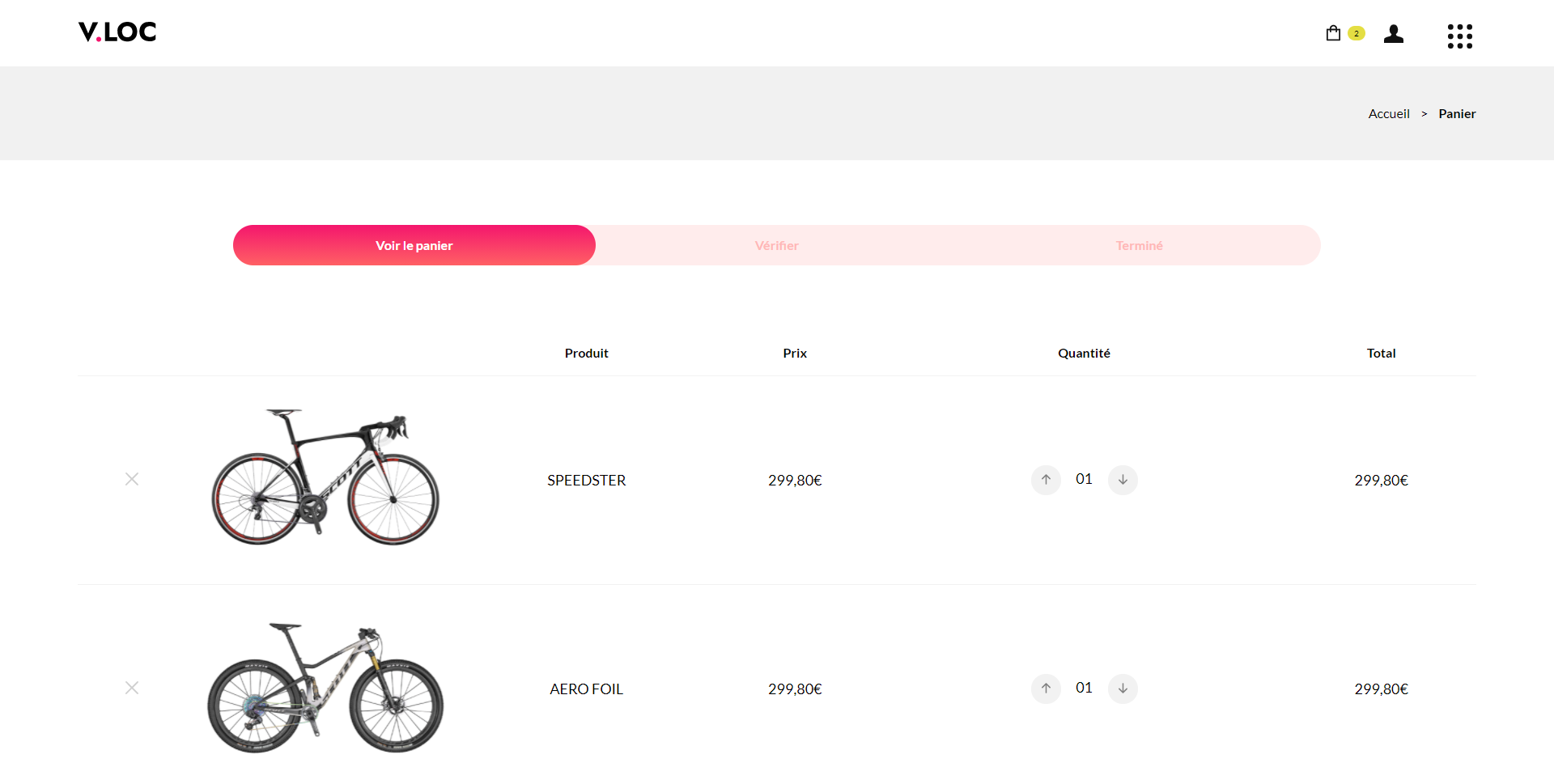
Task: Open the user account profile icon
Action: 1393,33
